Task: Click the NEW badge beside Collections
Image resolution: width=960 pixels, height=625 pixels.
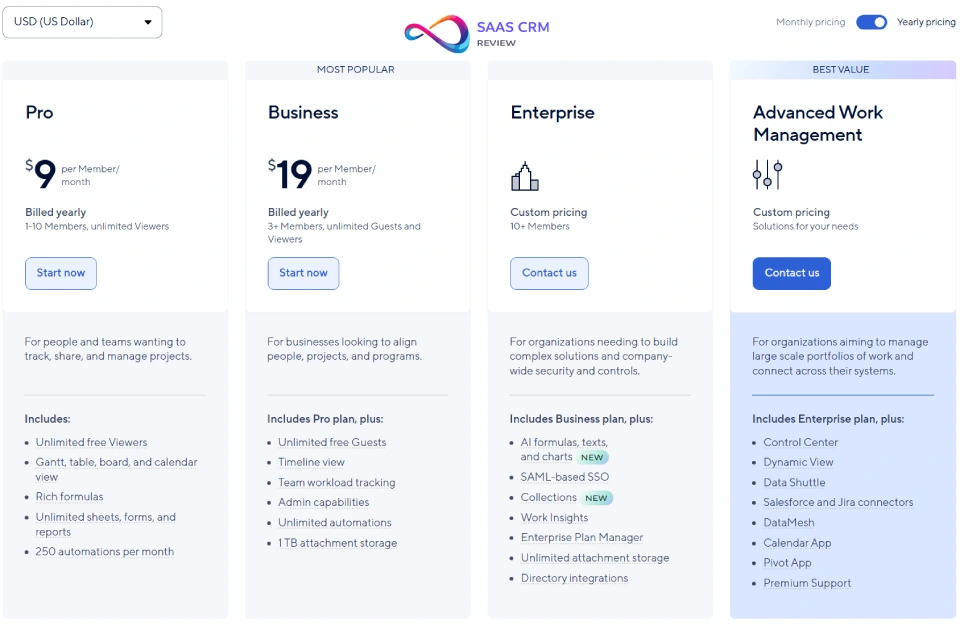Action: pyautogui.click(x=597, y=498)
